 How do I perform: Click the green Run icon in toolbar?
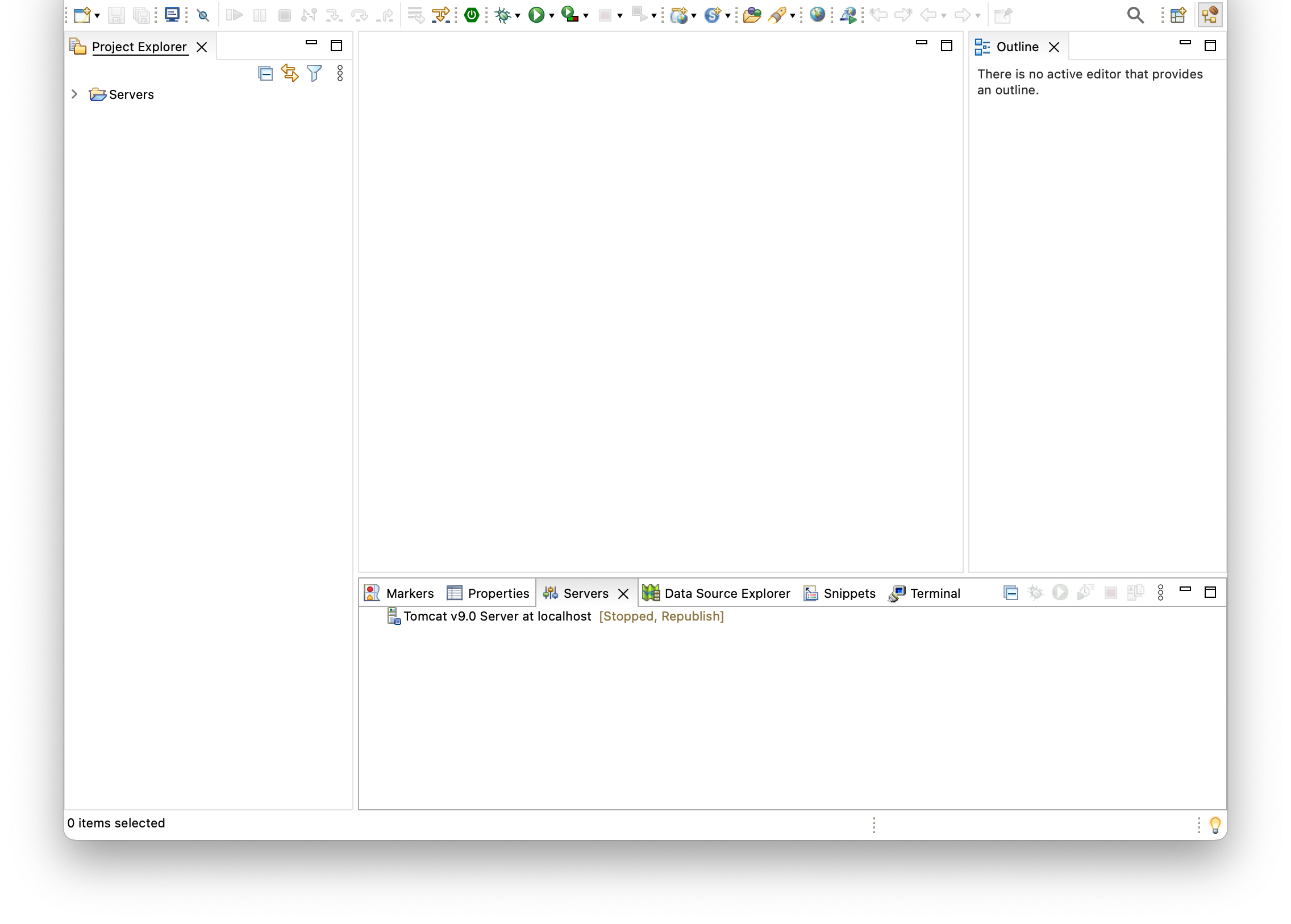click(536, 15)
